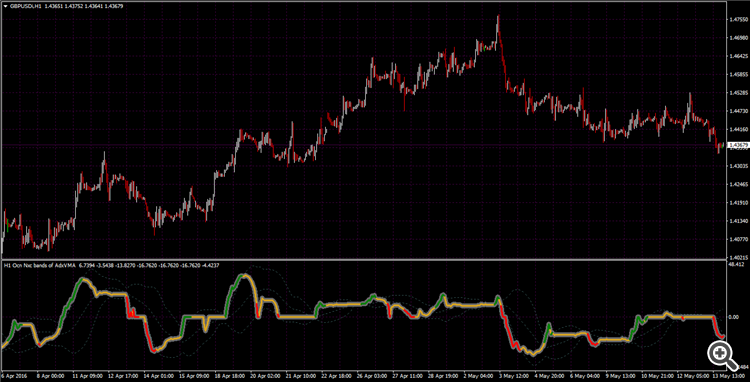The width and height of the screenshot is (750, 382).
Task: Select the 1.47550 price axis level
Action: pos(739,20)
